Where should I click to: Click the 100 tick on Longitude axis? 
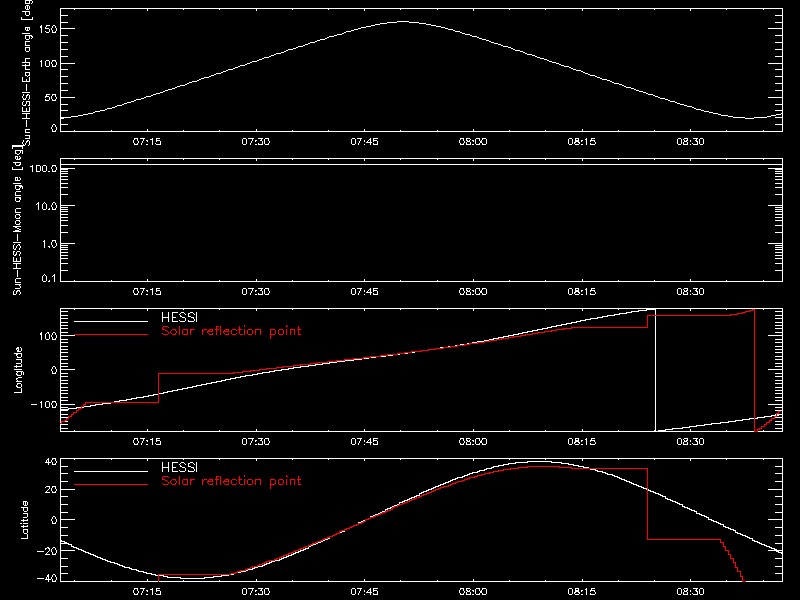click(48, 336)
